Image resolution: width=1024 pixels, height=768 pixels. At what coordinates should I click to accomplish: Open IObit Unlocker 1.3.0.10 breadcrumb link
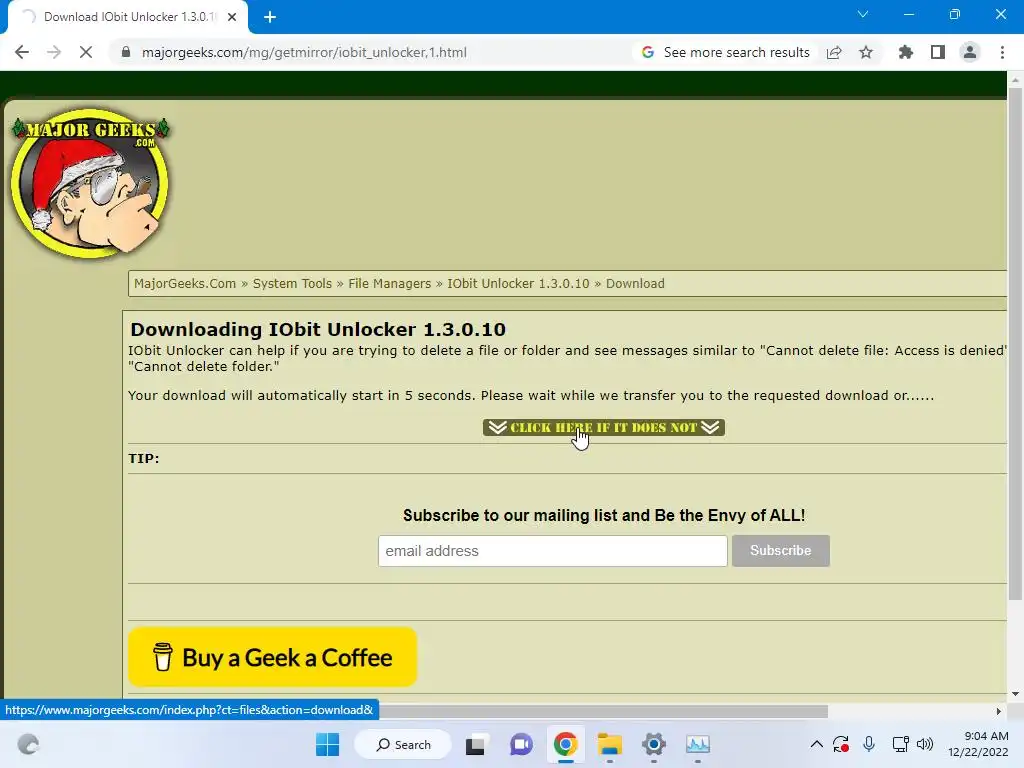pos(518,283)
